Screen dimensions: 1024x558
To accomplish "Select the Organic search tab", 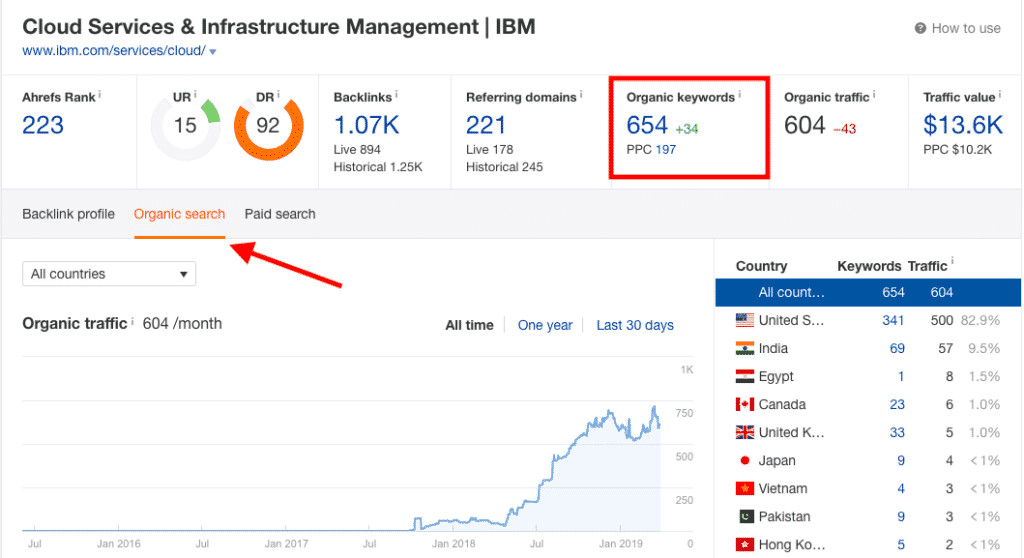I will click(x=180, y=214).
